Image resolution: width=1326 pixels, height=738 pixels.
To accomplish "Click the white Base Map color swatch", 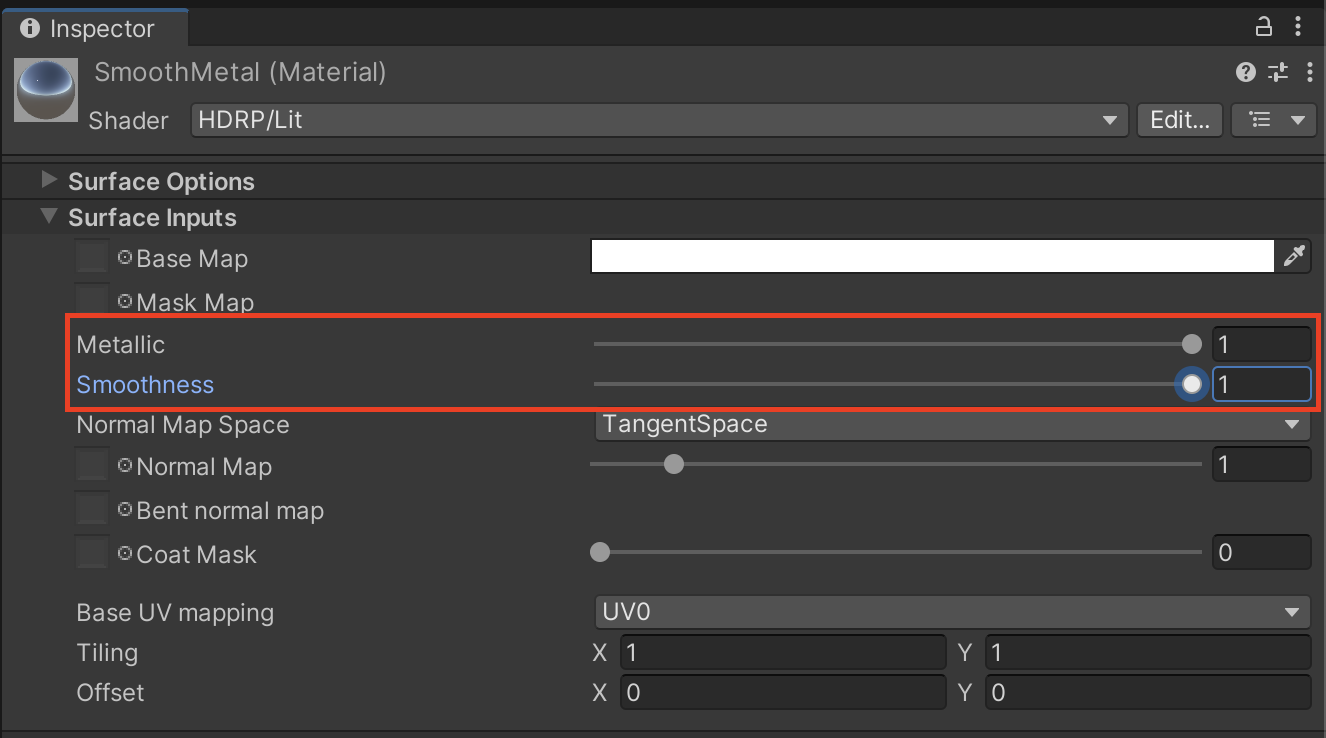I will coord(931,257).
